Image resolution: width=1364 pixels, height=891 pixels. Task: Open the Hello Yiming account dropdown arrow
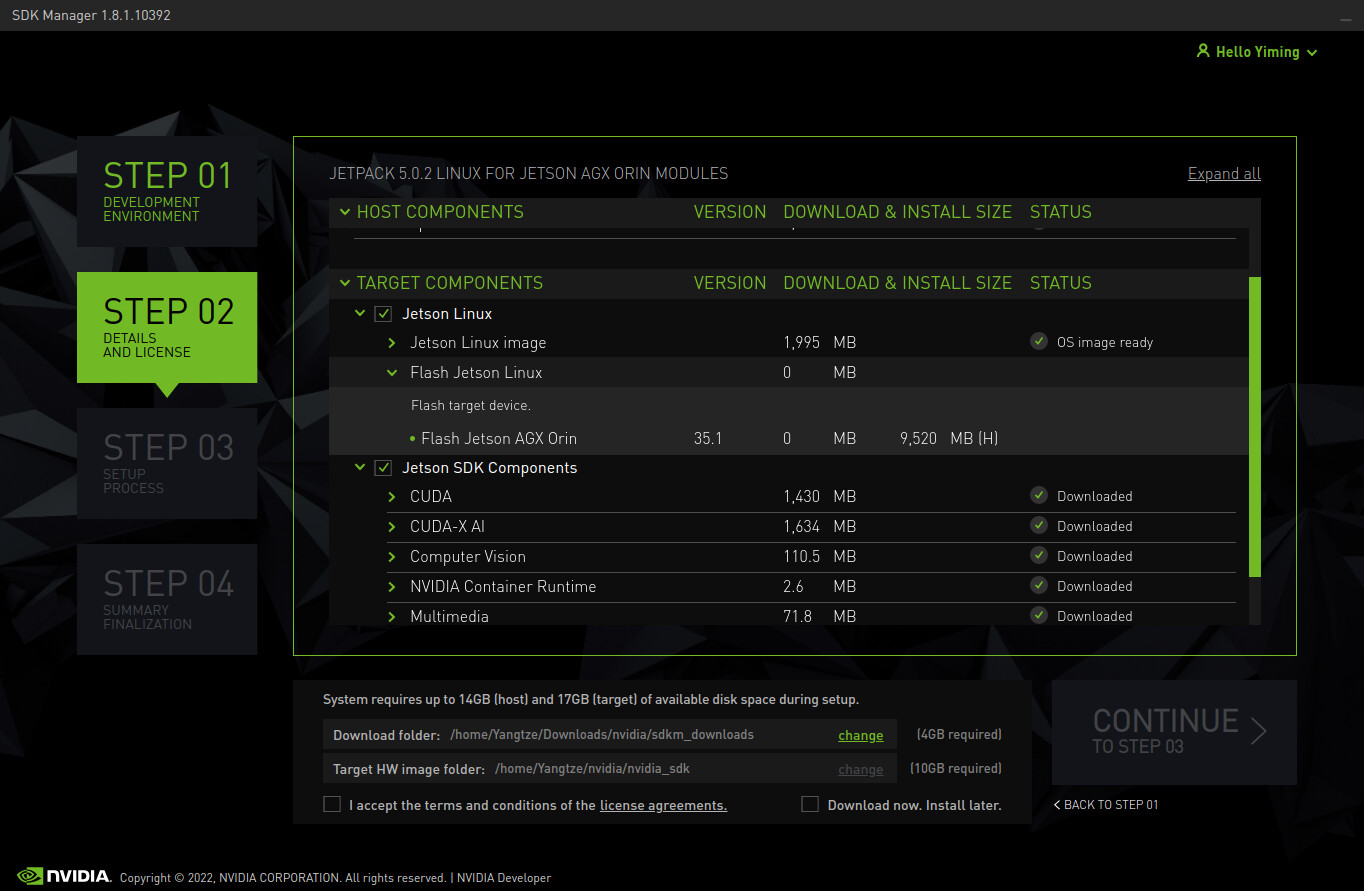[x=1312, y=53]
